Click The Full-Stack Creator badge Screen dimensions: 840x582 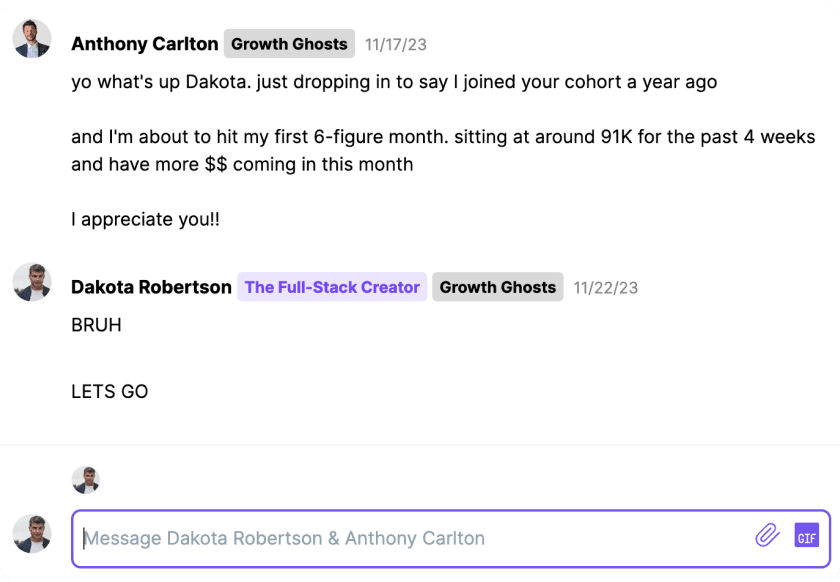click(332, 287)
